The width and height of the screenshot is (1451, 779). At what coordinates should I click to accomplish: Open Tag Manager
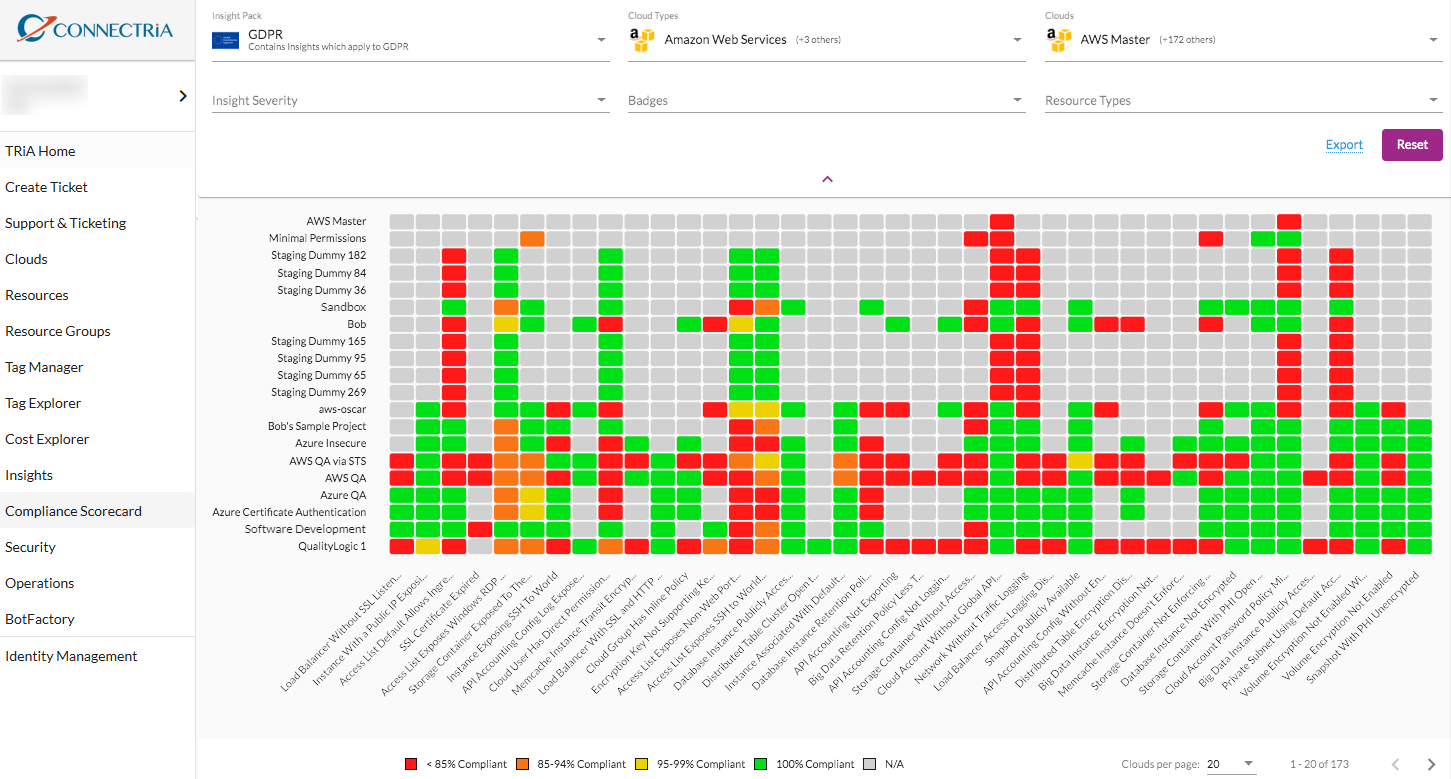point(98,367)
